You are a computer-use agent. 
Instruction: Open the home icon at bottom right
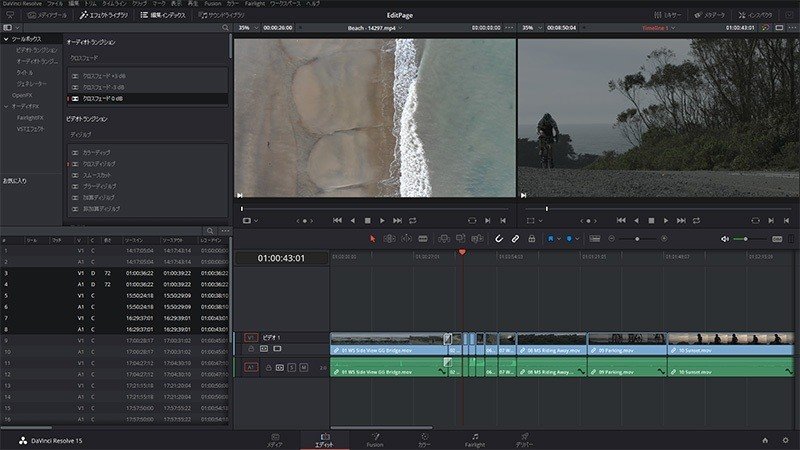click(x=765, y=440)
